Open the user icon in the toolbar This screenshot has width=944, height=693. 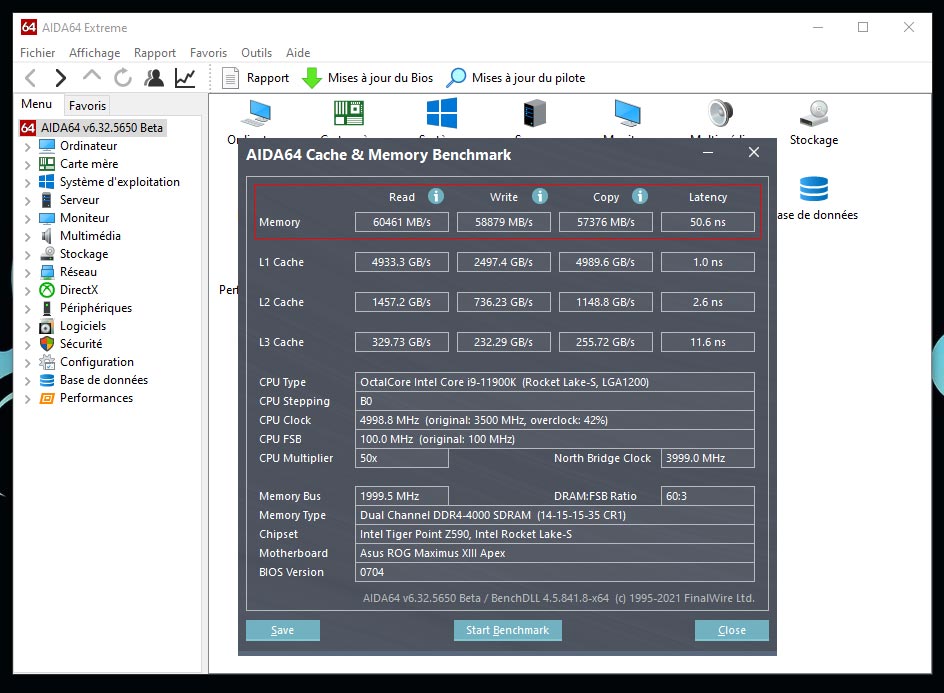tap(154, 78)
